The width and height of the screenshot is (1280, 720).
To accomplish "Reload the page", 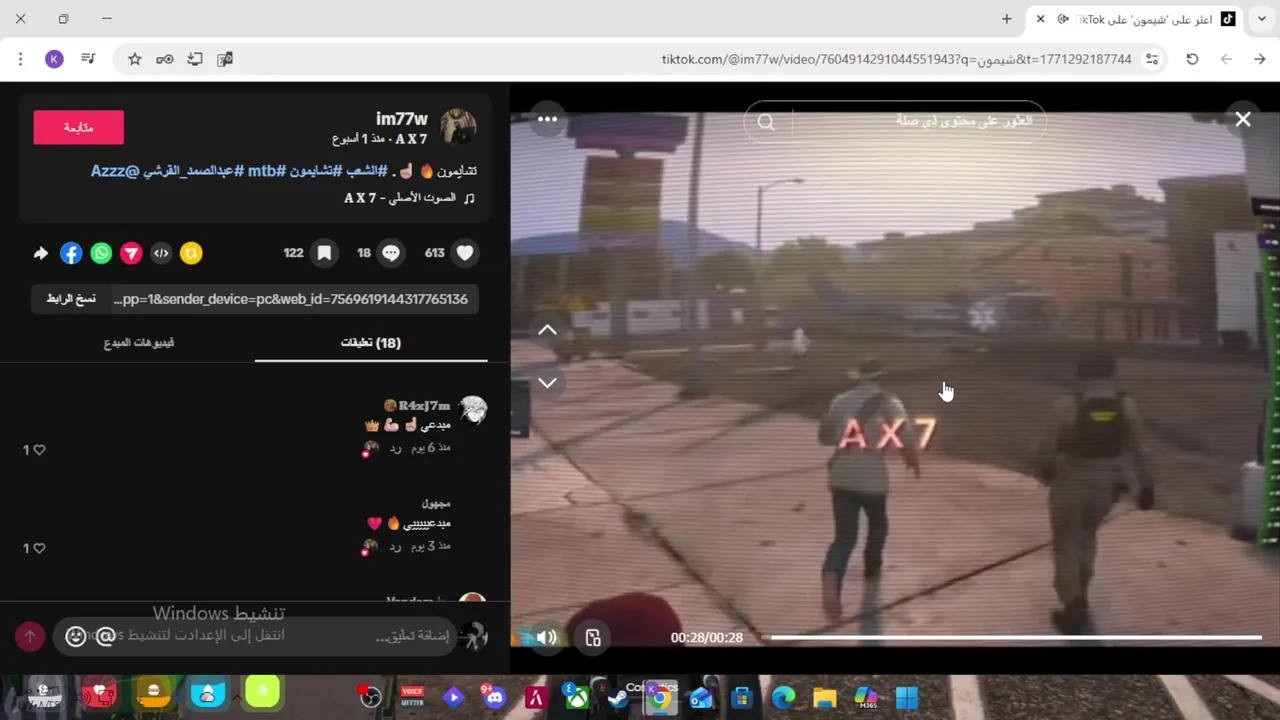I will (1192, 59).
